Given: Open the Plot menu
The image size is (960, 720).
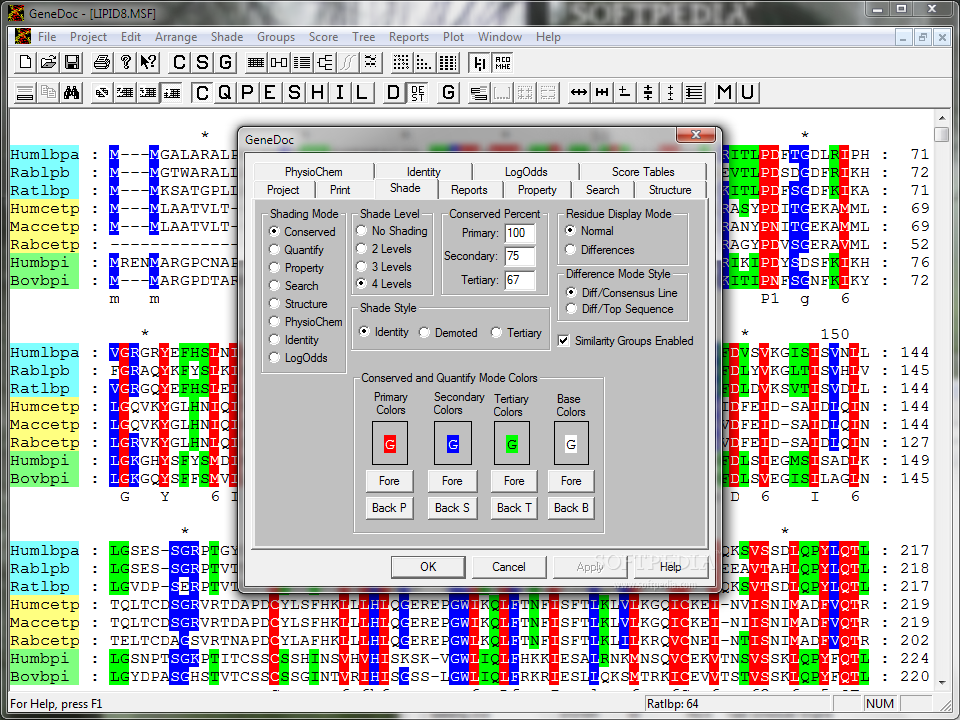Looking at the screenshot, I should 453,37.
